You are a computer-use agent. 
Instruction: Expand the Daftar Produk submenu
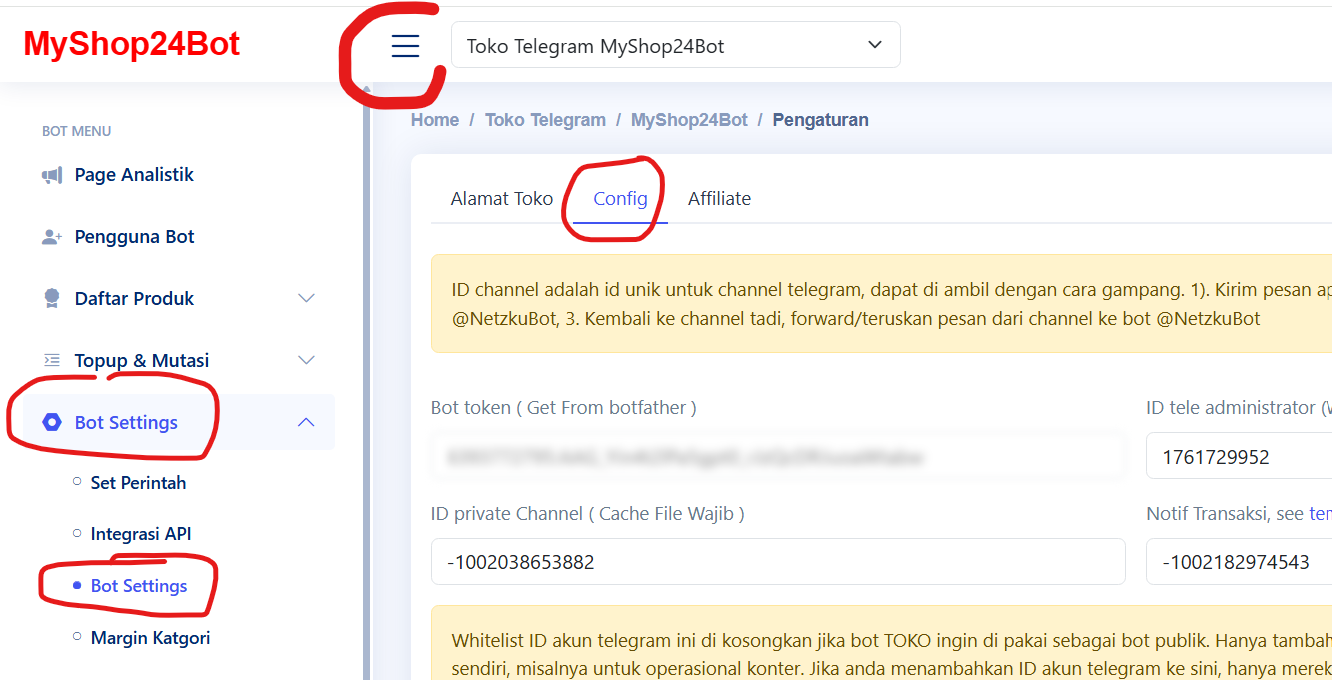(306, 298)
